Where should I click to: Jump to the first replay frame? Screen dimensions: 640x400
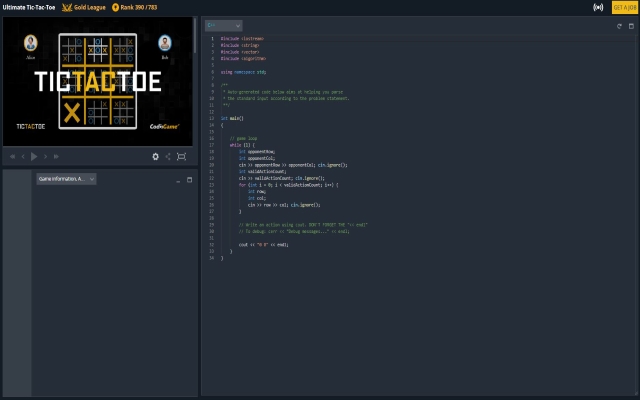point(12,156)
